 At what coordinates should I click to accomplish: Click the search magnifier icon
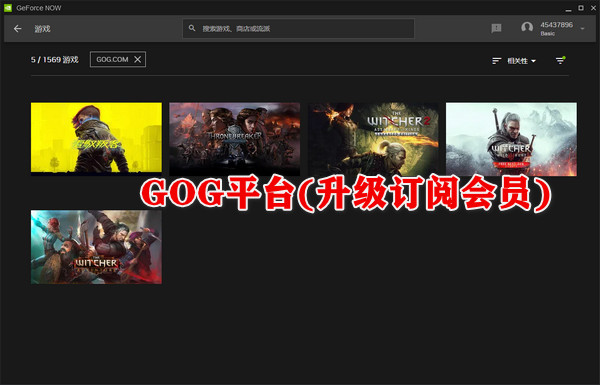click(192, 28)
